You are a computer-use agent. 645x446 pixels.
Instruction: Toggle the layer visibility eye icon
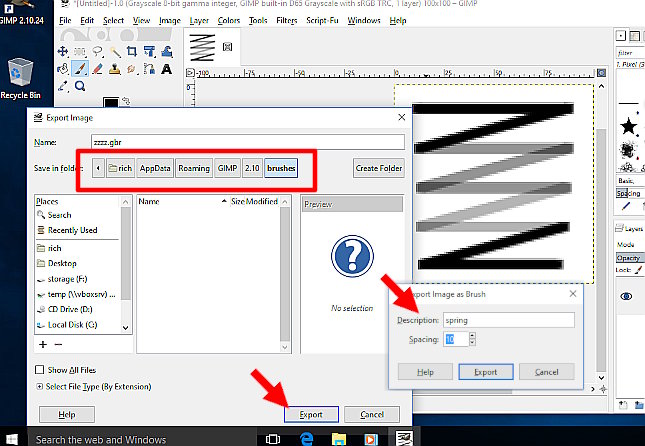(x=626, y=296)
